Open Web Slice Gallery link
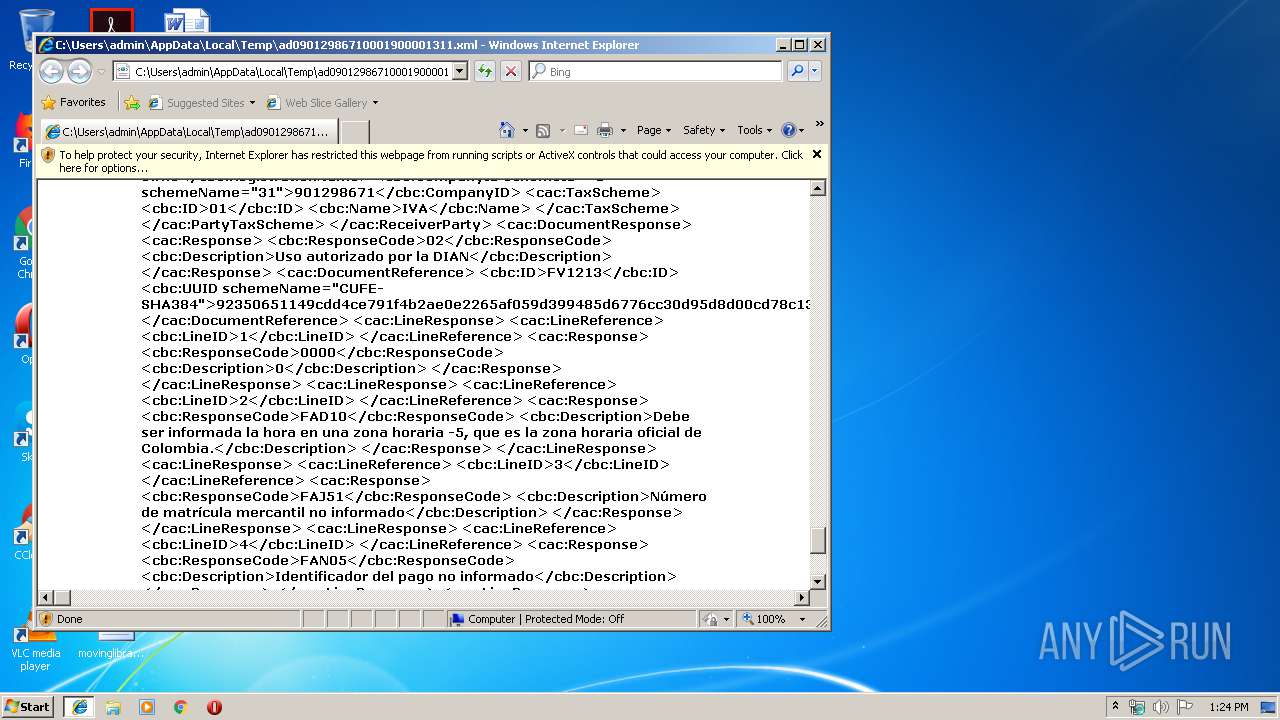 coord(322,102)
